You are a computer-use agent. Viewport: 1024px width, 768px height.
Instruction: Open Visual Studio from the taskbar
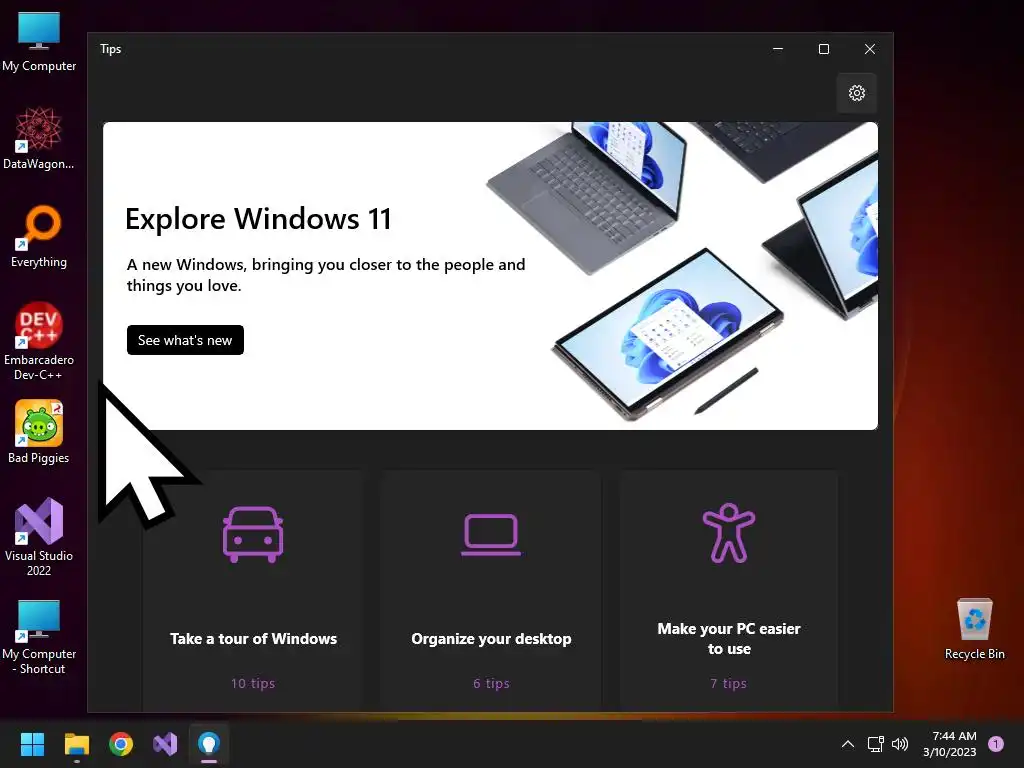(165, 744)
